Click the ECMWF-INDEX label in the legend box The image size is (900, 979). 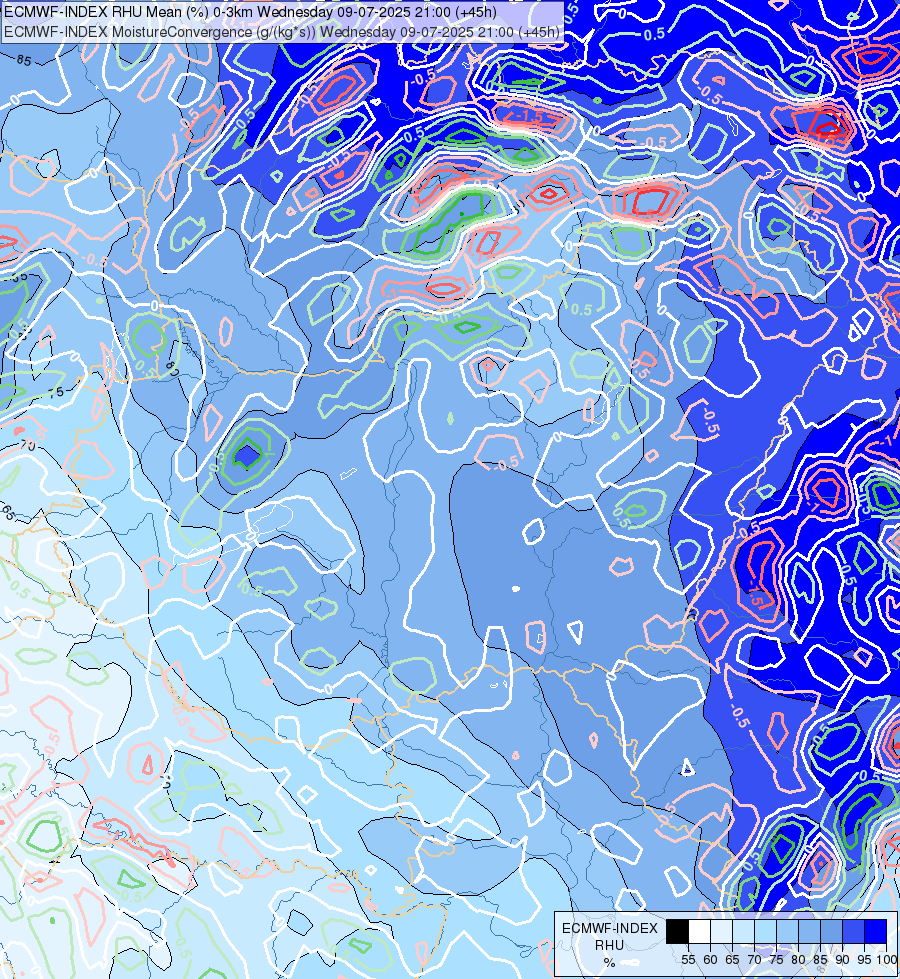[610, 928]
